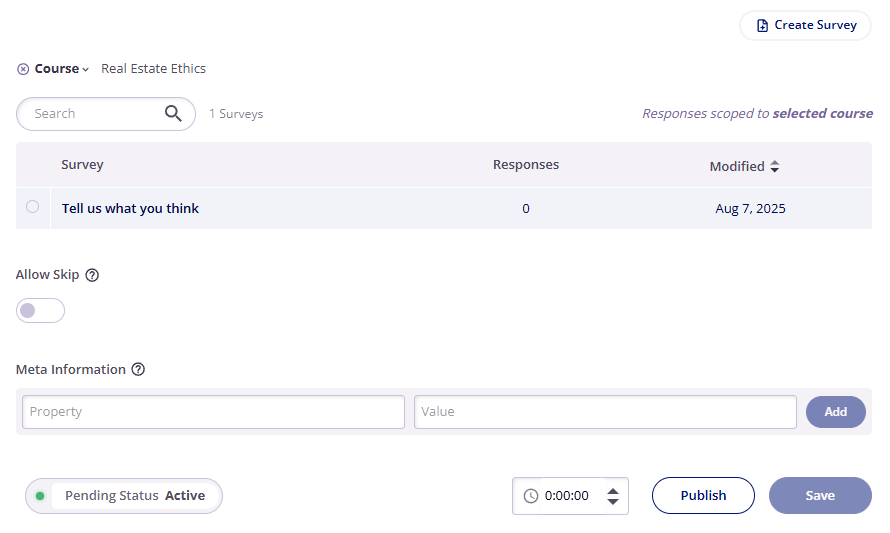Click the green Pending Status indicator dot

click(40, 496)
